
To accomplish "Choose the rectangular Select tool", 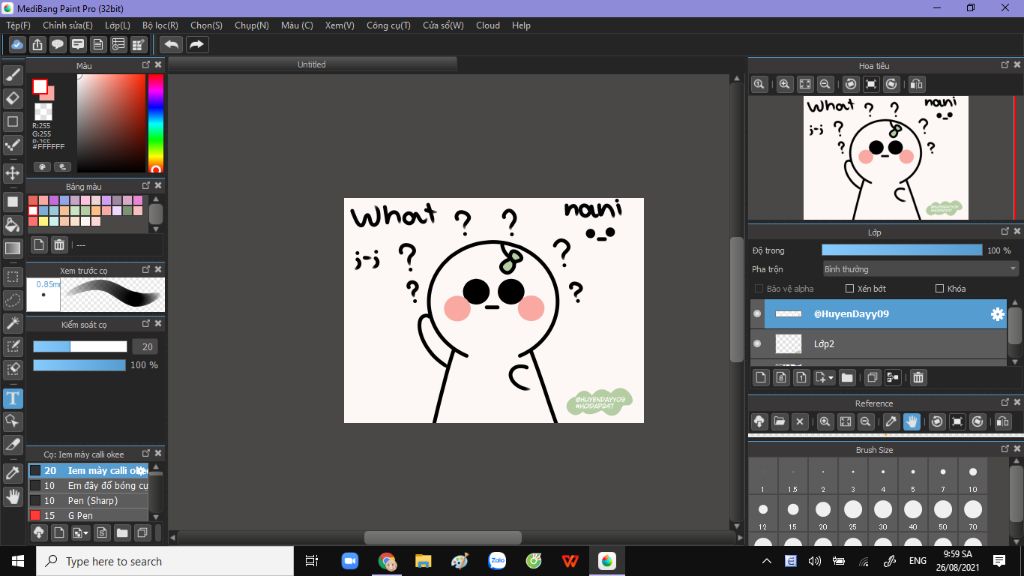I will click(x=12, y=277).
